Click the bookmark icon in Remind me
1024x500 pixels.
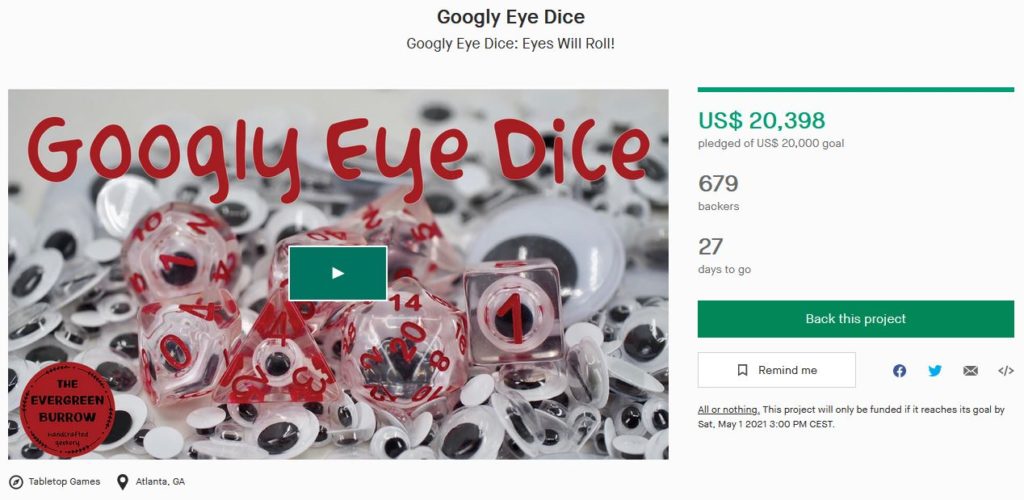(x=742, y=370)
